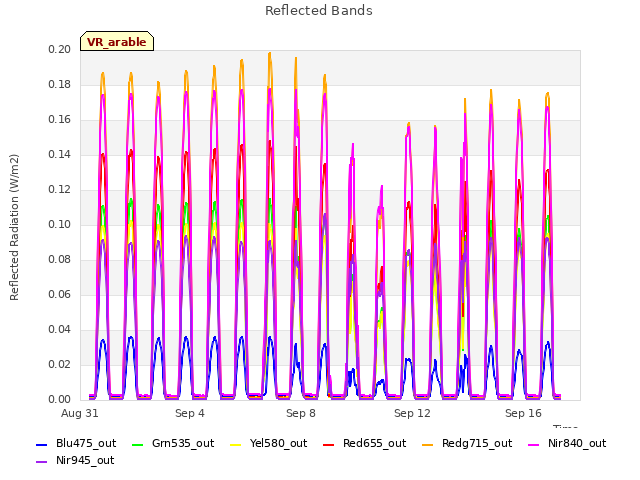Click the Aug 31 x-axis tick label
Viewport: 640px width, 480px height.
click(80, 413)
